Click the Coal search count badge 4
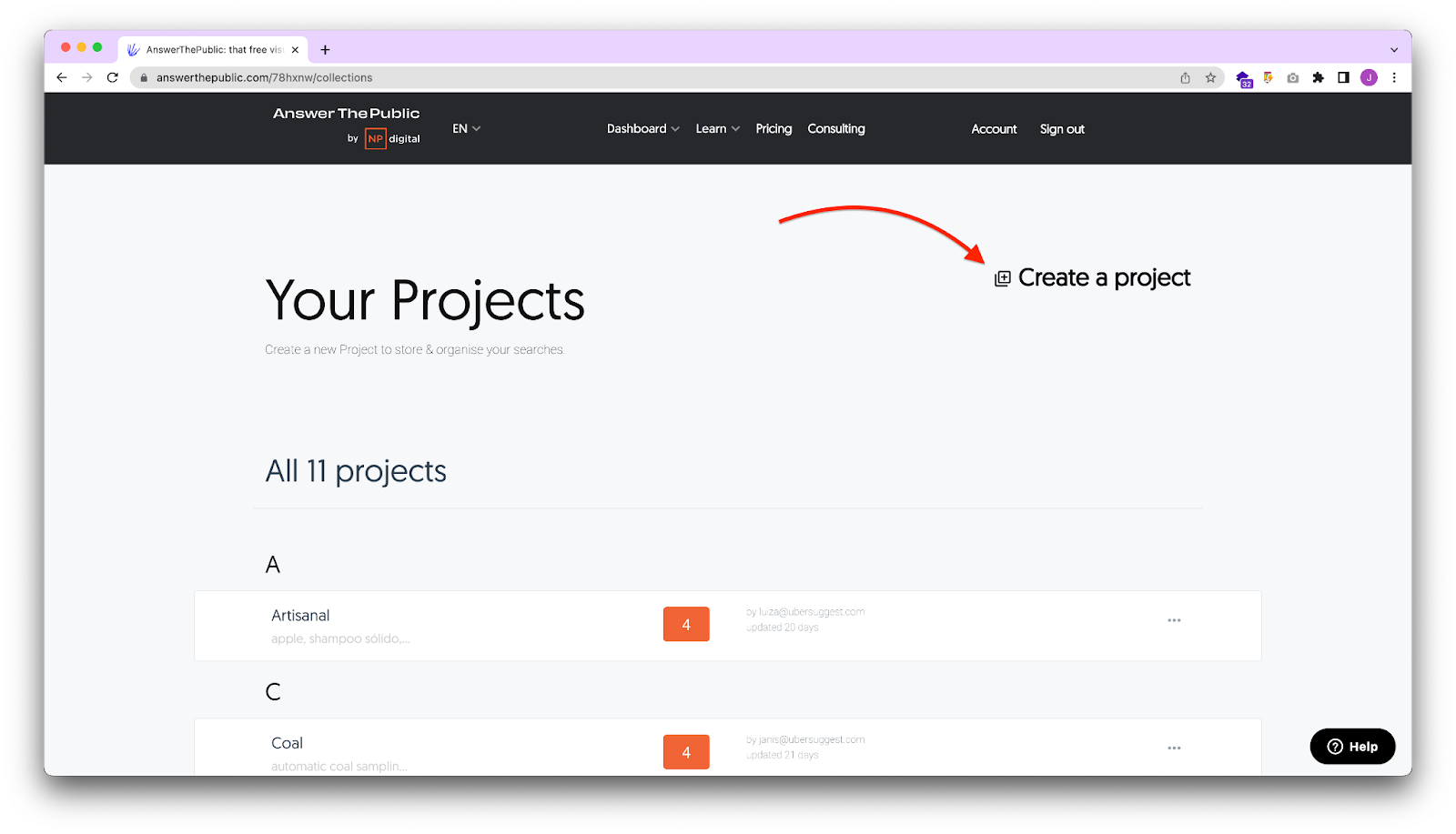This screenshot has height=834, width=1456. click(686, 752)
